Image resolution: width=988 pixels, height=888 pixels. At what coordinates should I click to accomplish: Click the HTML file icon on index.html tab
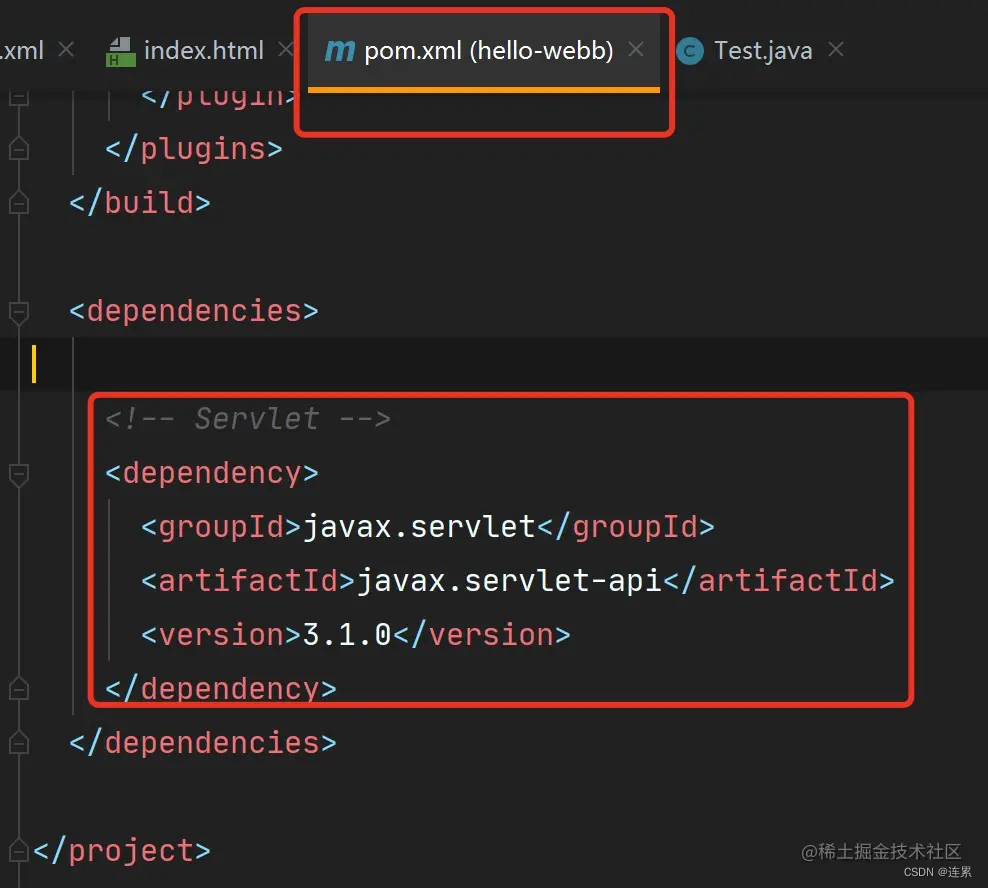(x=121, y=52)
